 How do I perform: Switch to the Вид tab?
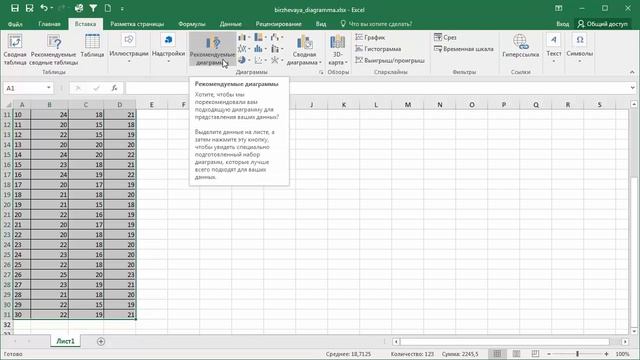pyautogui.click(x=321, y=24)
